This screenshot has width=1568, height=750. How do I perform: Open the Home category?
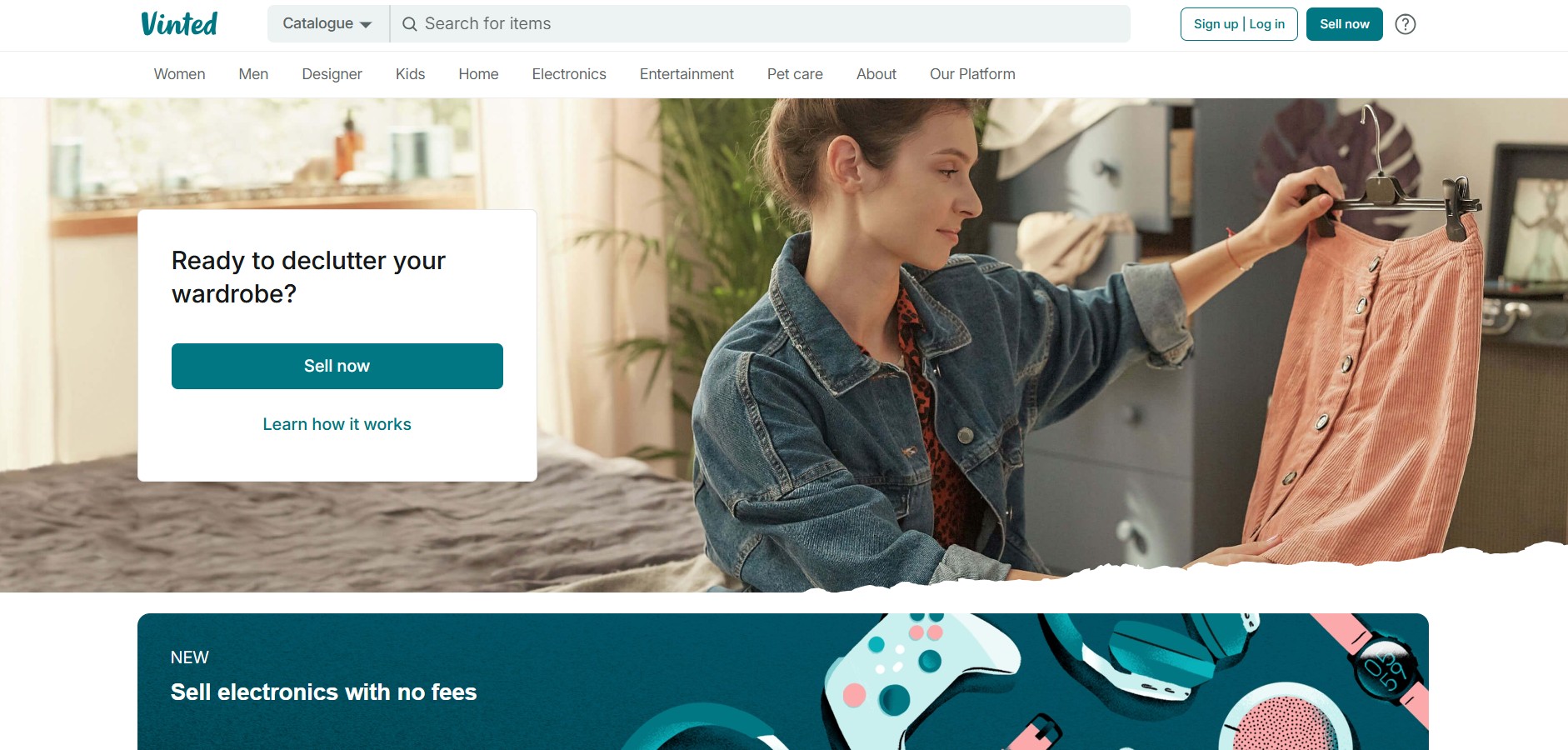click(478, 74)
